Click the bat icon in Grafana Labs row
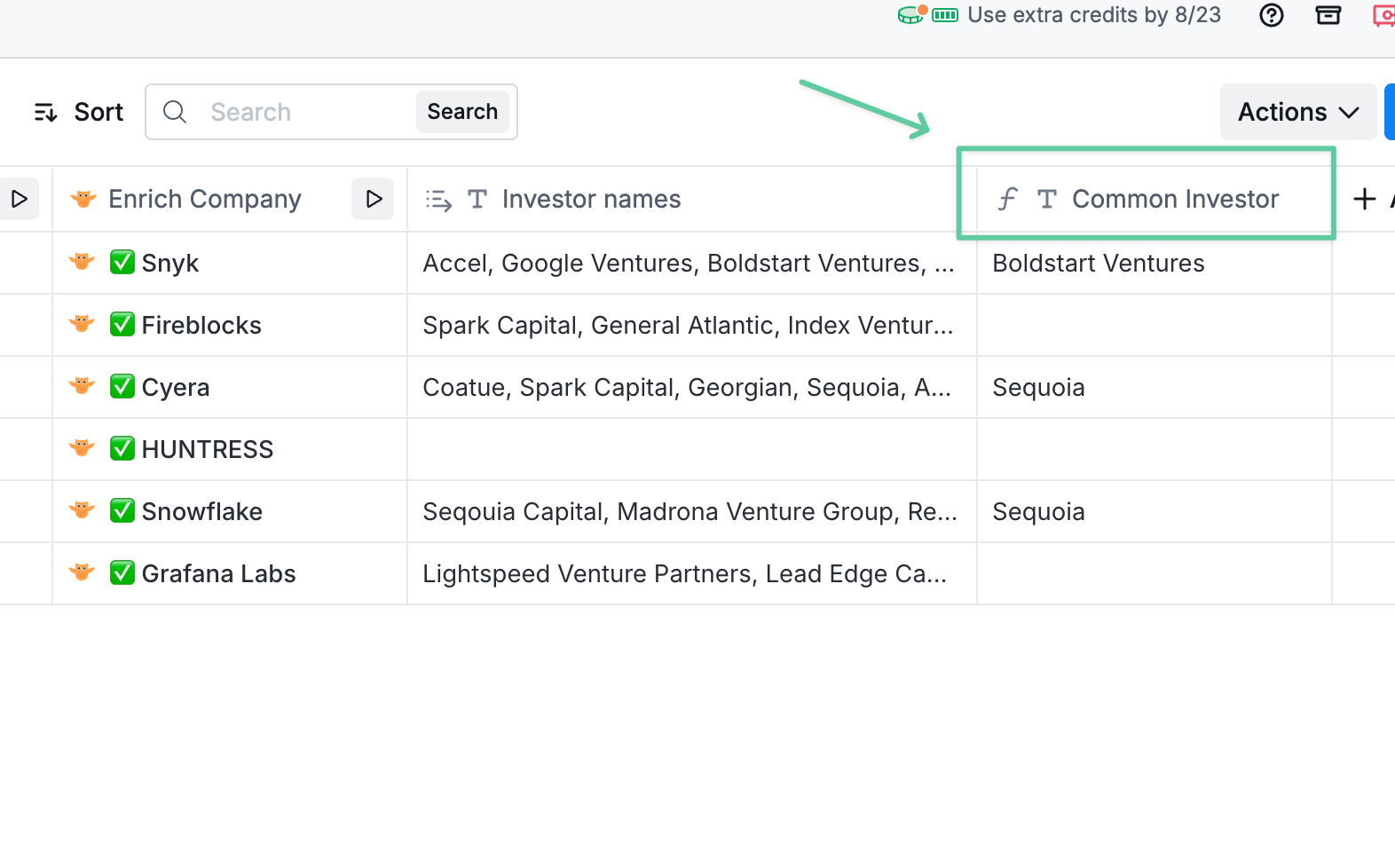 83,572
